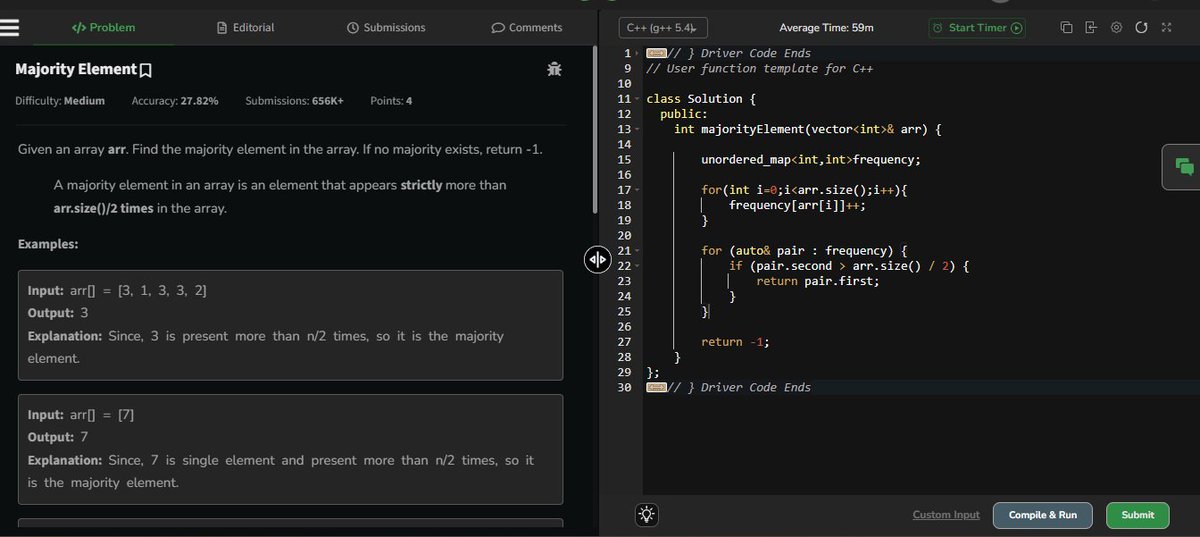Copy code with the copy icon
The image size is (1200, 537).
[1066, 27]
